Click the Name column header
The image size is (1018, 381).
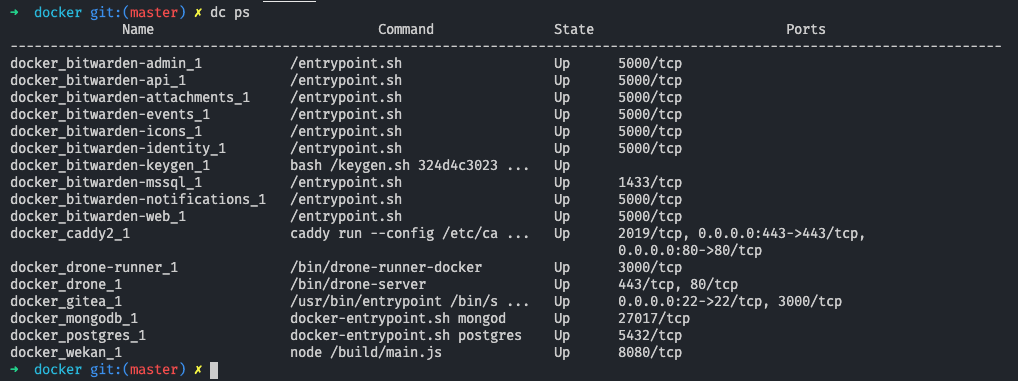click(138, 30)
